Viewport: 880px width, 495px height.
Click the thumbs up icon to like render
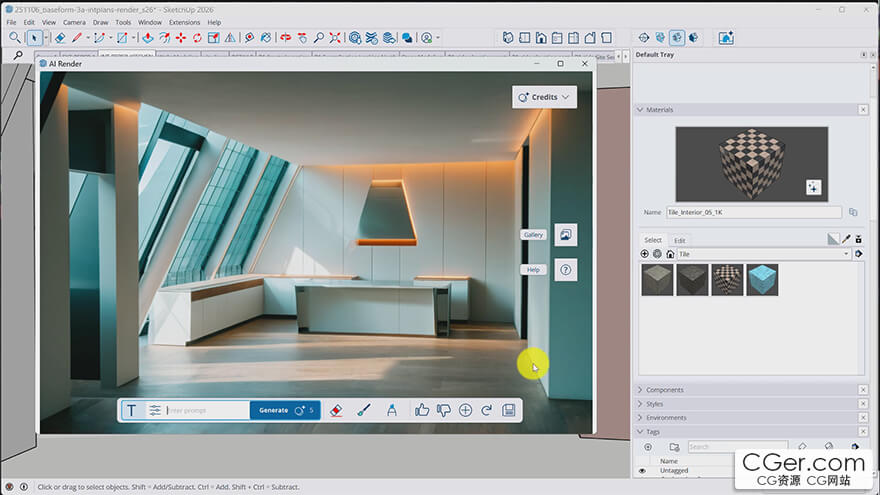coord(422,410)
